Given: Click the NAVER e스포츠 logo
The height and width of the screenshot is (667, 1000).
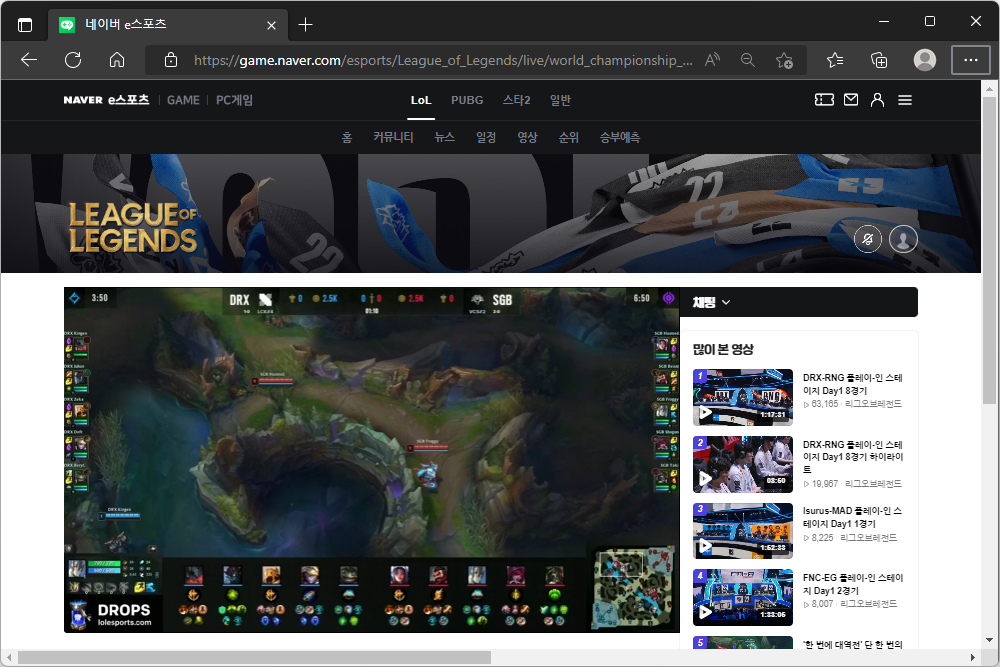Looking at the screenshot, I should point(106,100).
